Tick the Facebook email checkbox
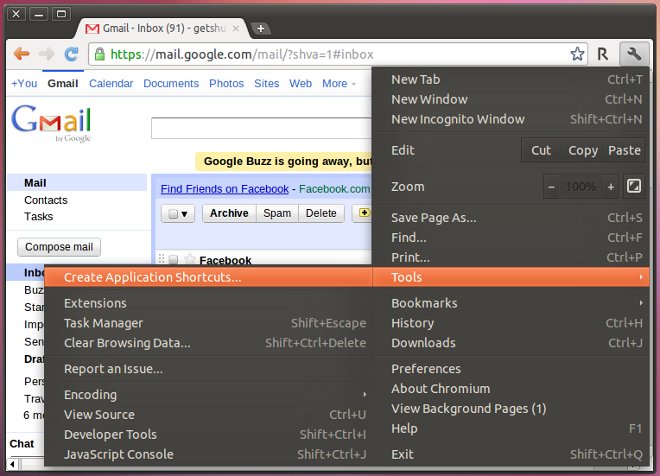This screenshot has height=476, width=660. [173, 260]
